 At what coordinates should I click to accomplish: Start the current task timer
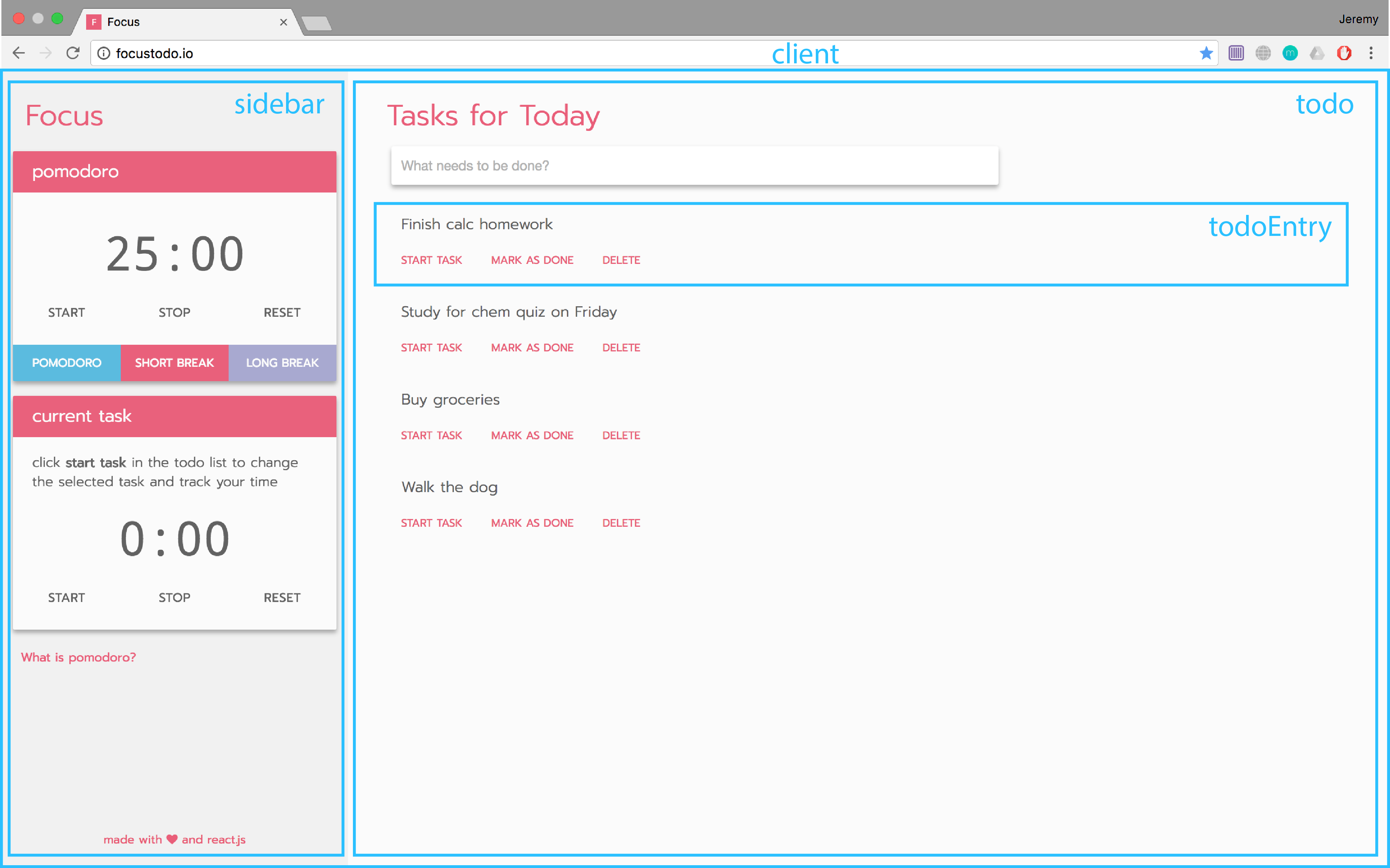pyautogui.click(x=67, y=597)
